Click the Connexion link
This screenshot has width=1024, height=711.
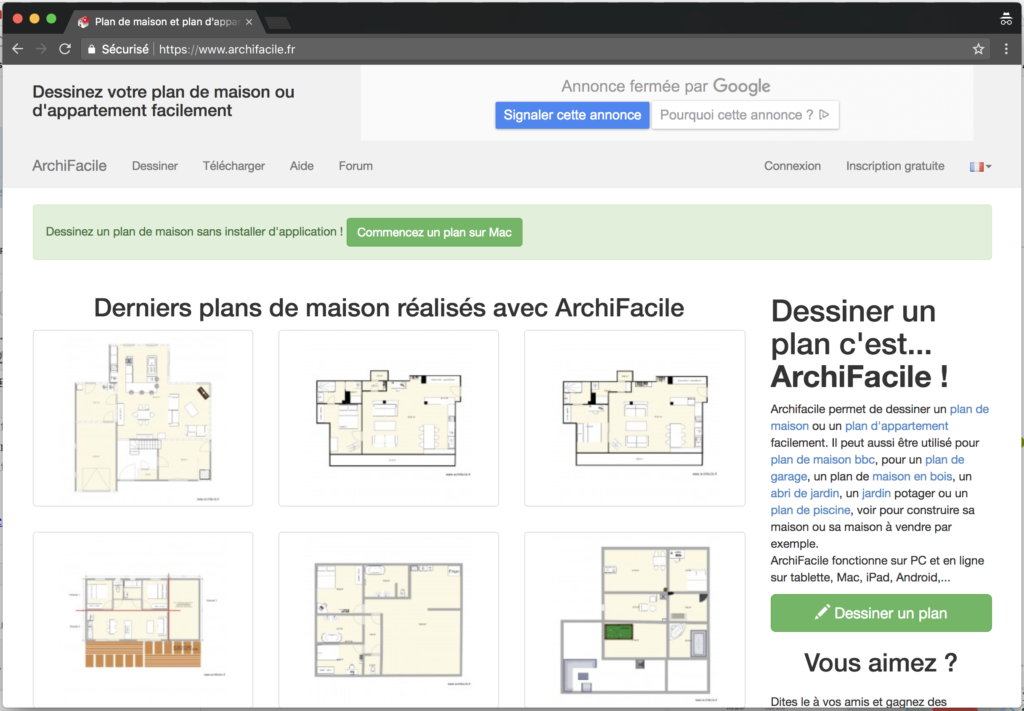tap(792, 166)
